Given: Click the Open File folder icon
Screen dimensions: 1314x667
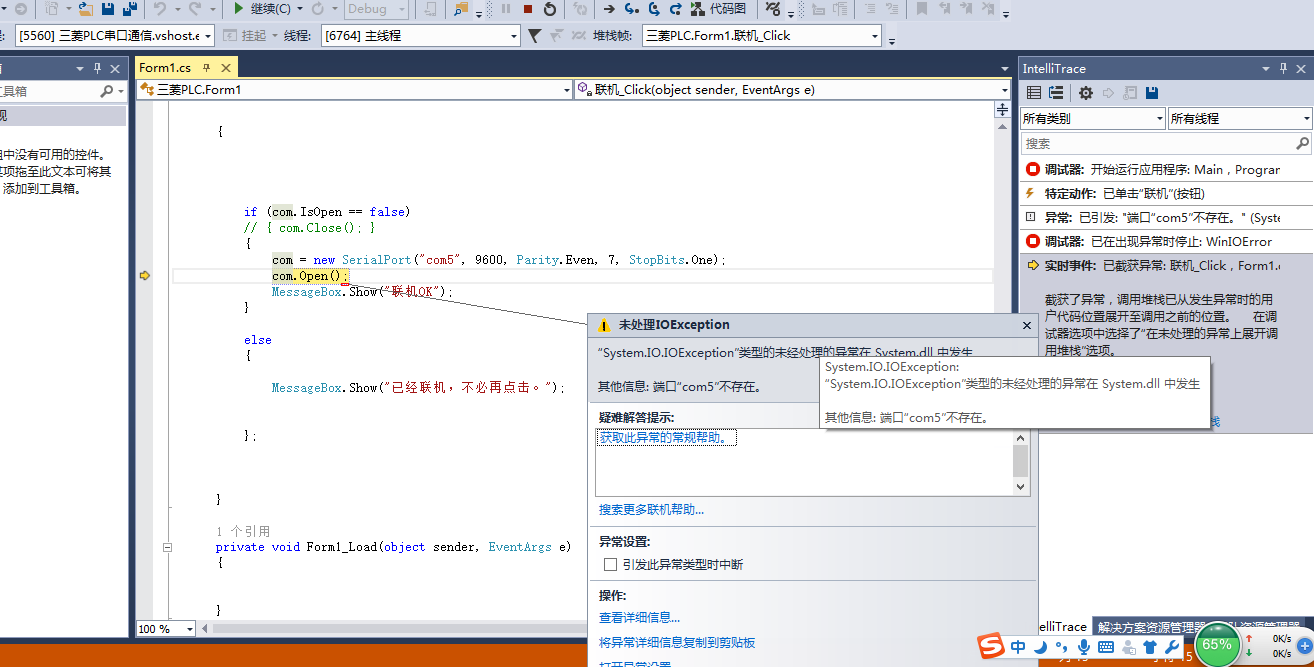Looking at the screenshot, I should pyautogui.click(x=85, y=9).
